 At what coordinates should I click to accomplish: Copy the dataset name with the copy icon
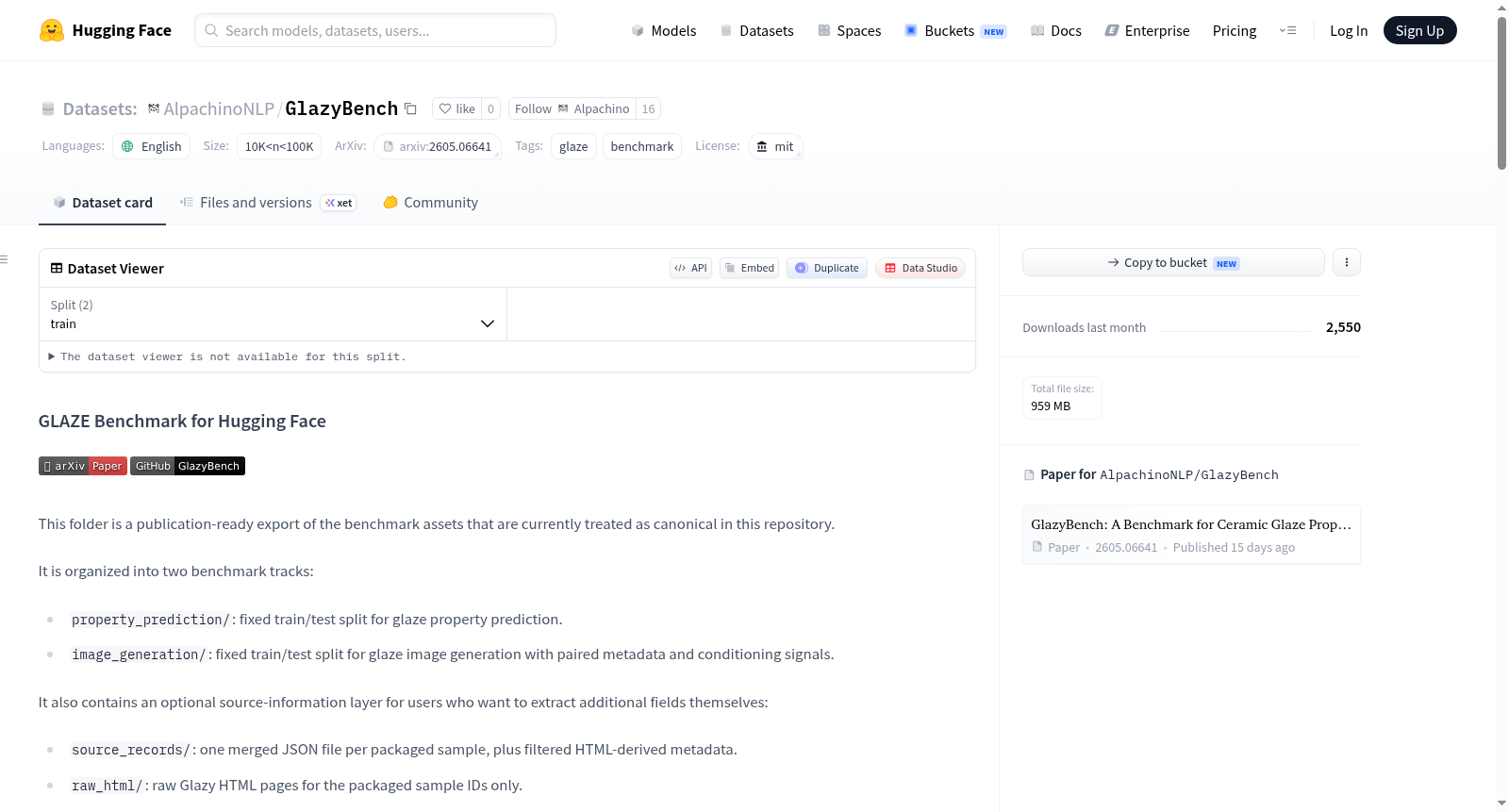pyautogui.click(x=410, y=108)
